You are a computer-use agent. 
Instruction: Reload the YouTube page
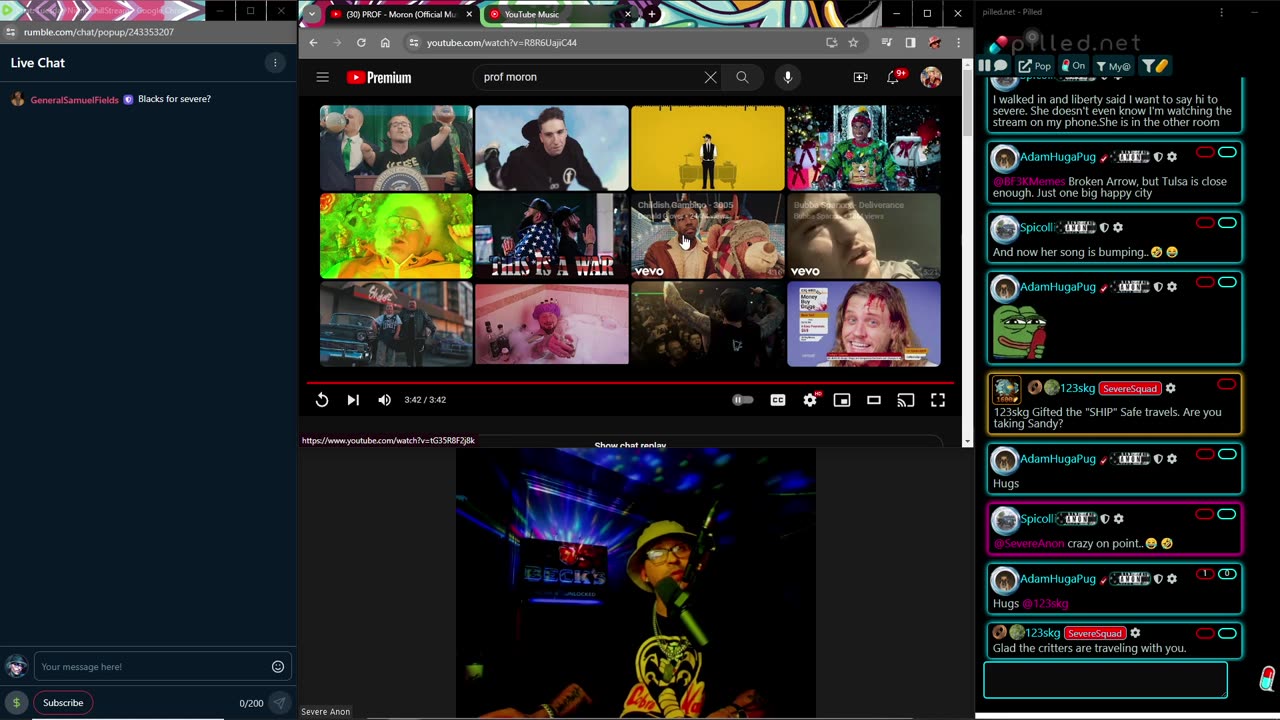pos(361,43)
